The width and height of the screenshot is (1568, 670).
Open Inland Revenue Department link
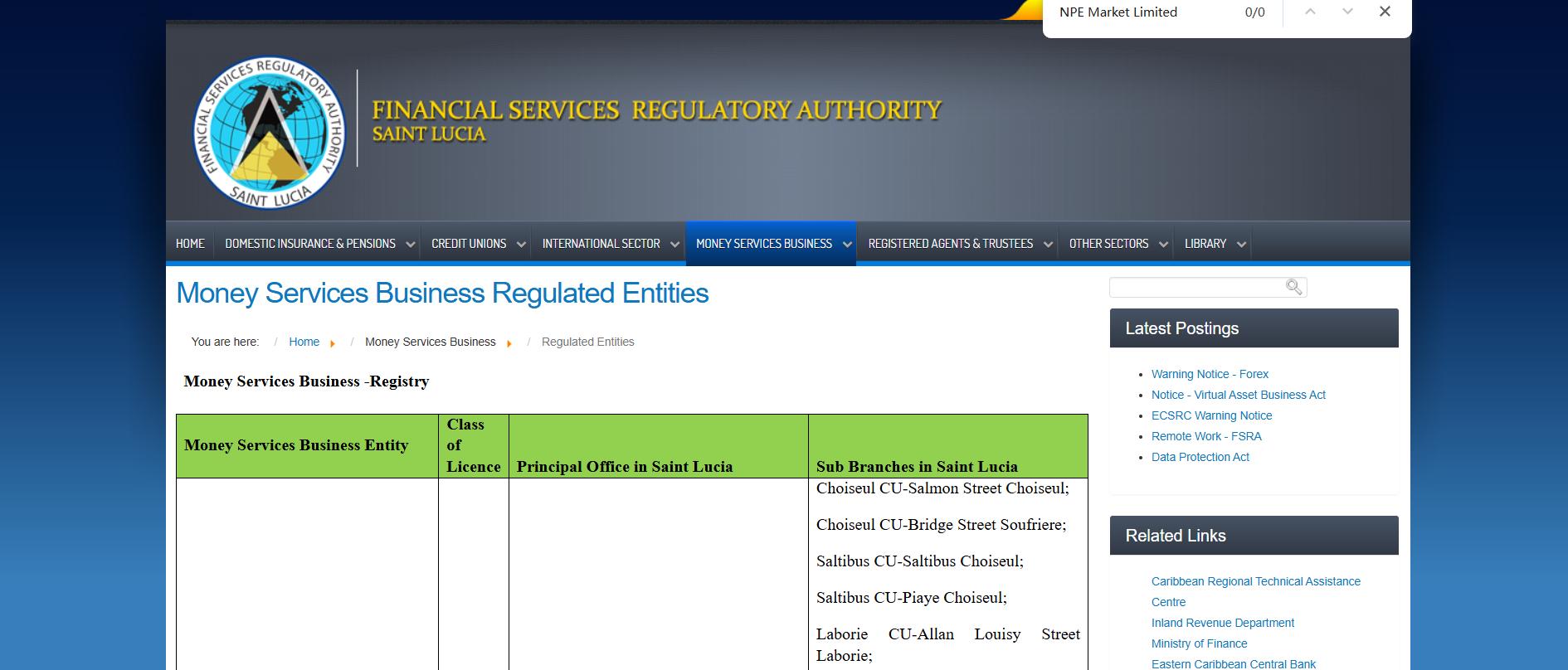[x=1222, y=623]
